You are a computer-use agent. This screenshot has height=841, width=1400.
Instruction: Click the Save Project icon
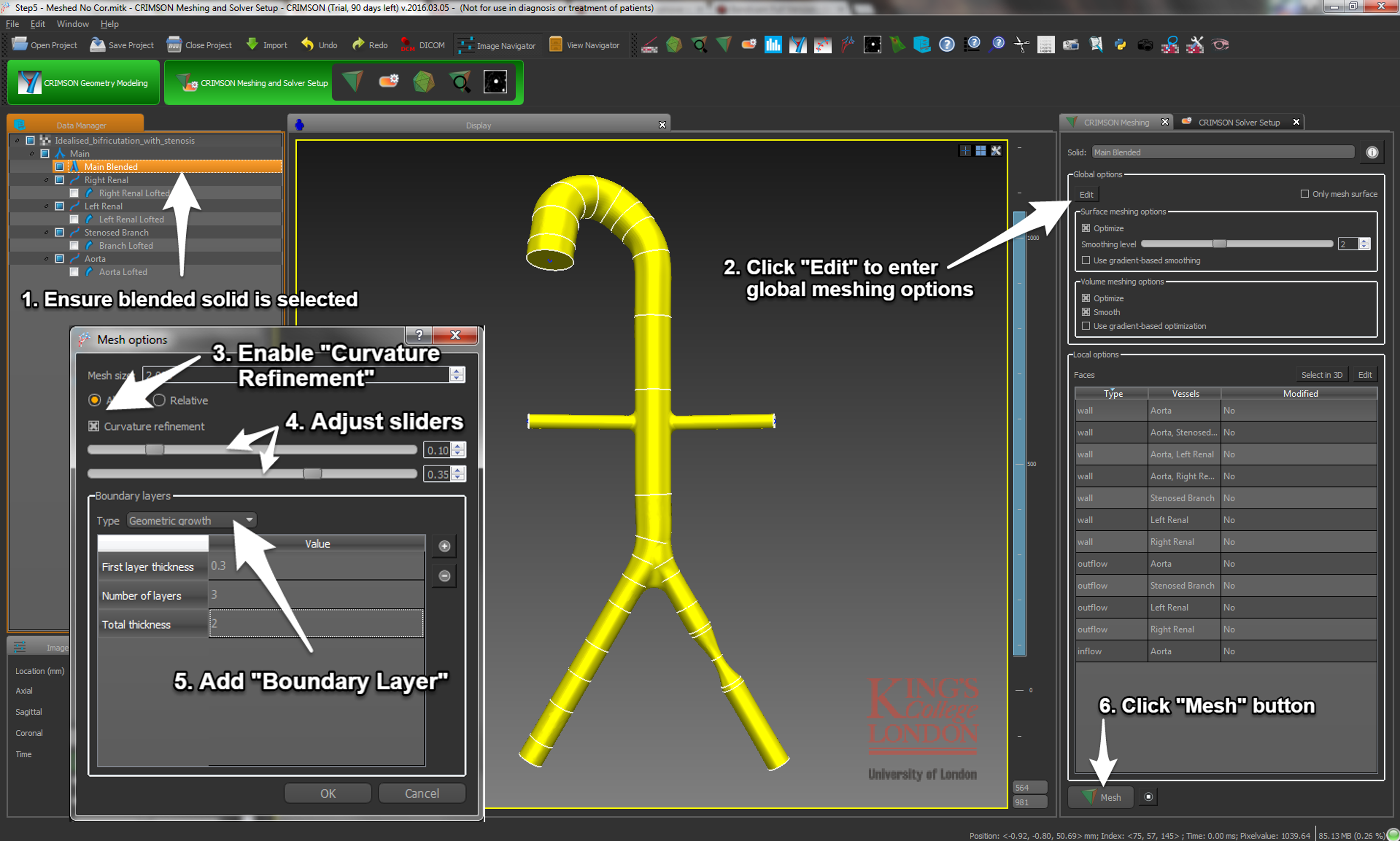pyautogui.click(x=98, y=44)
